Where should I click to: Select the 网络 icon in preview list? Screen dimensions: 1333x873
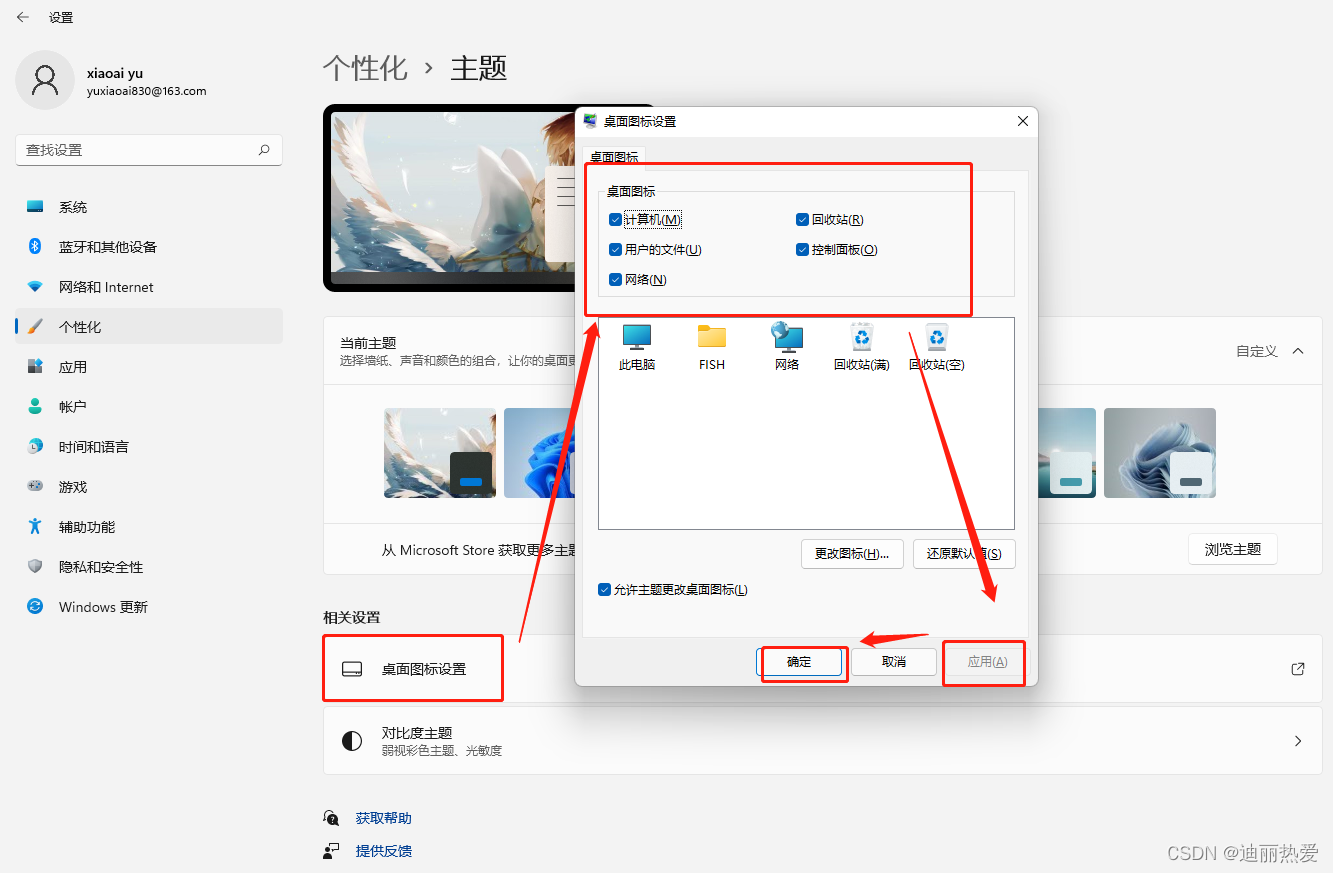(x=787, y=347)
